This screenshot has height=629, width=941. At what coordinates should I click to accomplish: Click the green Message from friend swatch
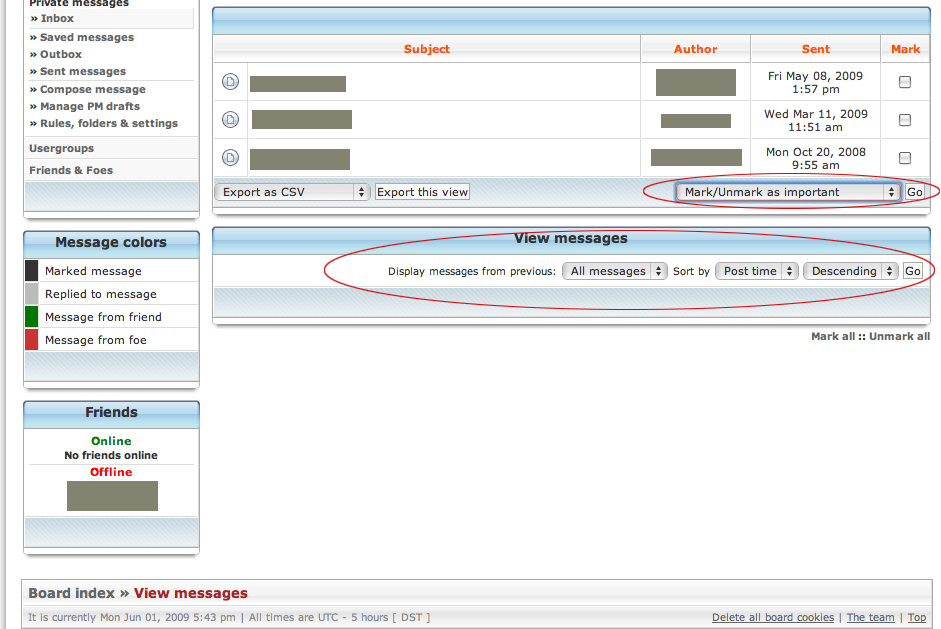tap(32, 317)
